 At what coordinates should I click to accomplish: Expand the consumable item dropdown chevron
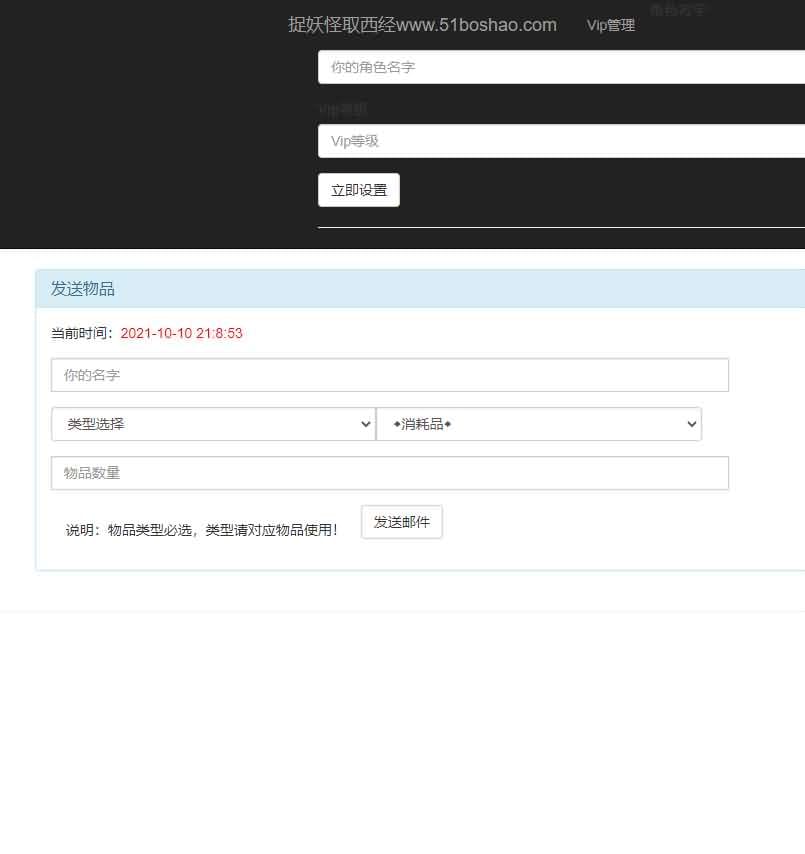(690, 424)
